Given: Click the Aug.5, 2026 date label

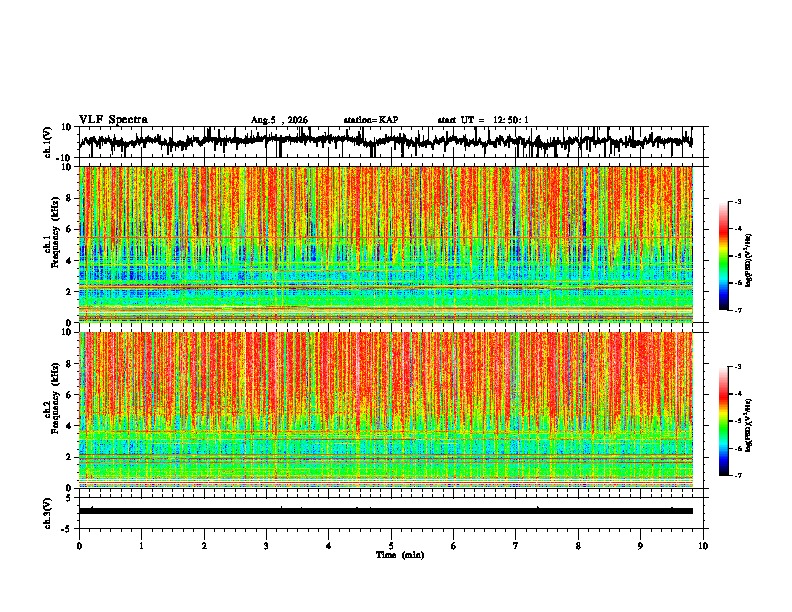Looking at the screenshot, I should point(279,120).
